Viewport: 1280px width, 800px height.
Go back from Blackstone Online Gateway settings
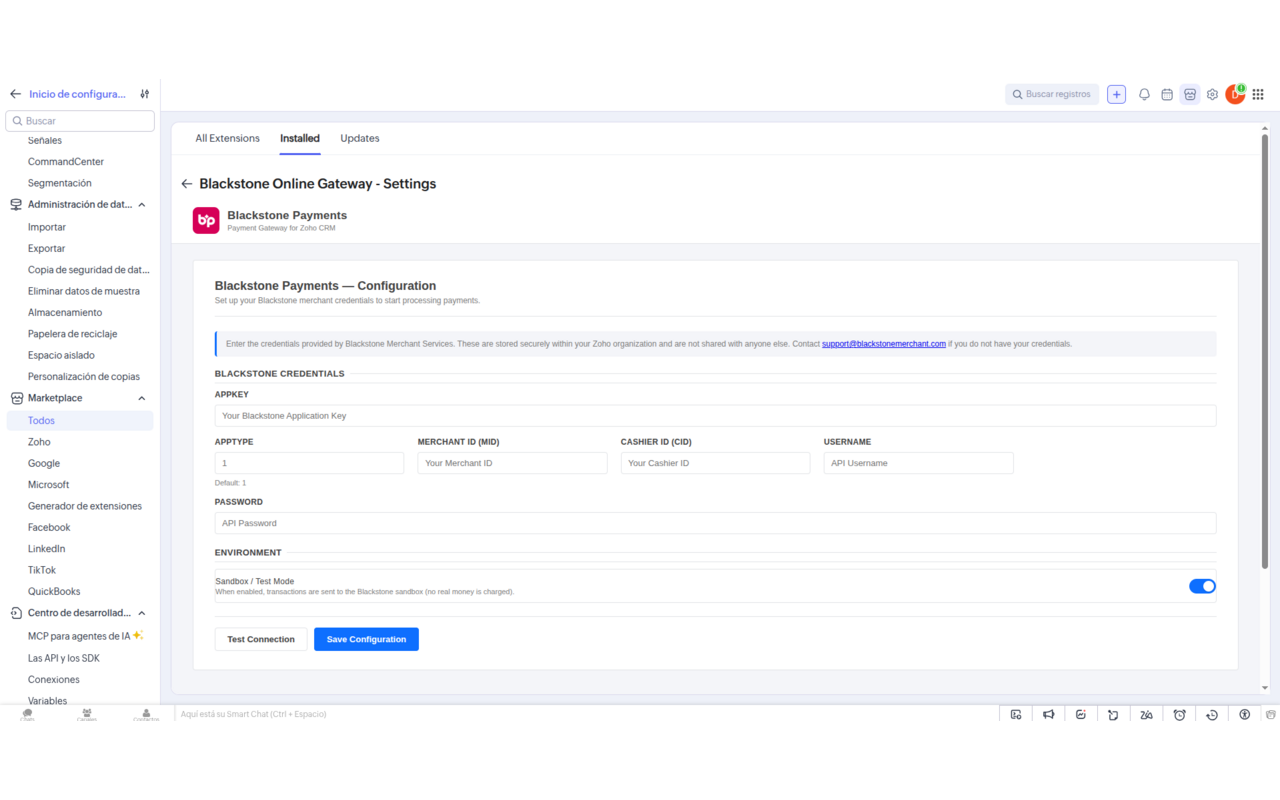186,184
